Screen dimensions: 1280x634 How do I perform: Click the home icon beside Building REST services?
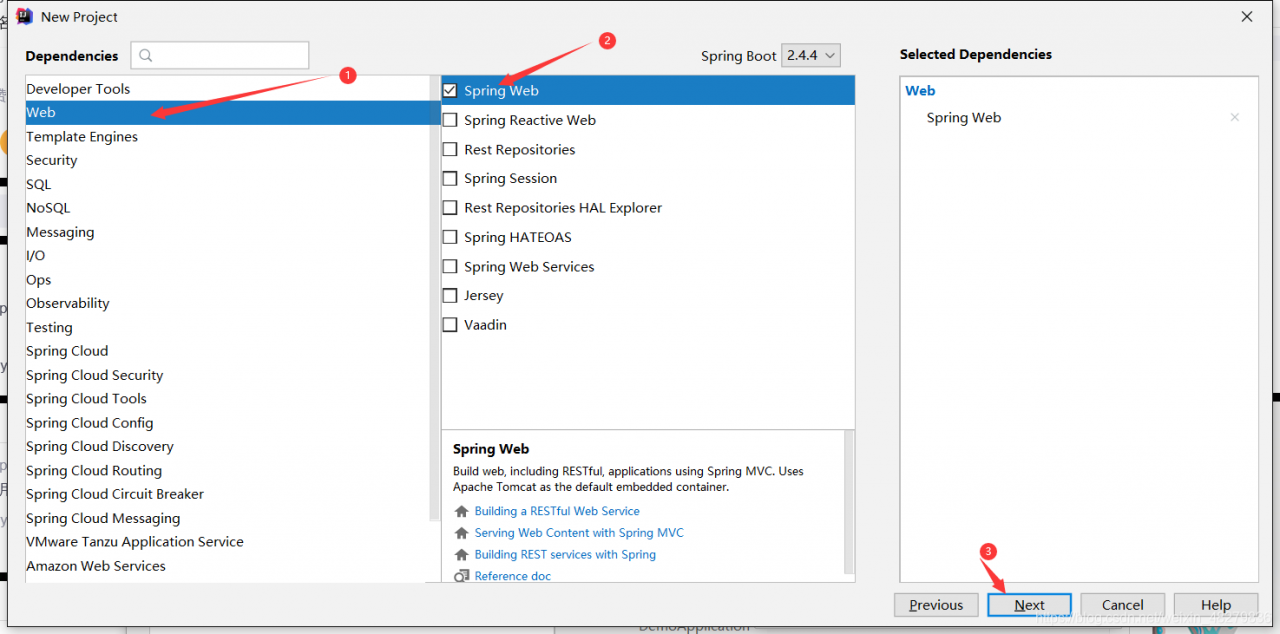click(x=461, y=555)
